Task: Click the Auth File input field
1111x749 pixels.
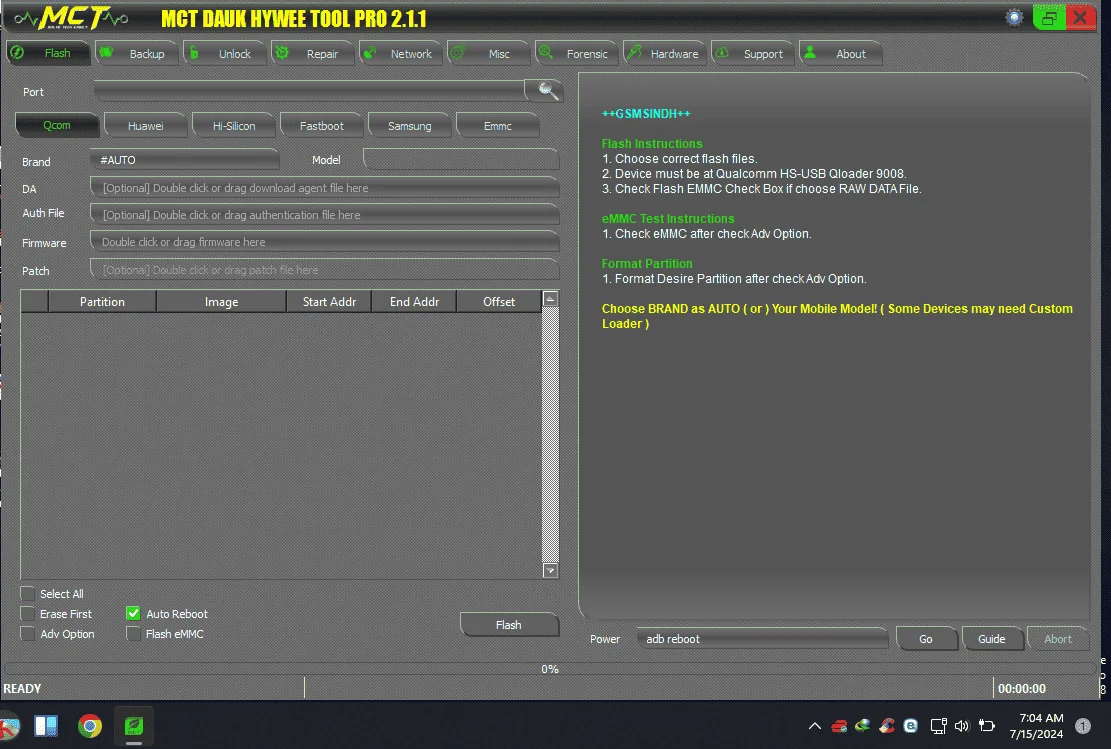Action: click(325, 215)
